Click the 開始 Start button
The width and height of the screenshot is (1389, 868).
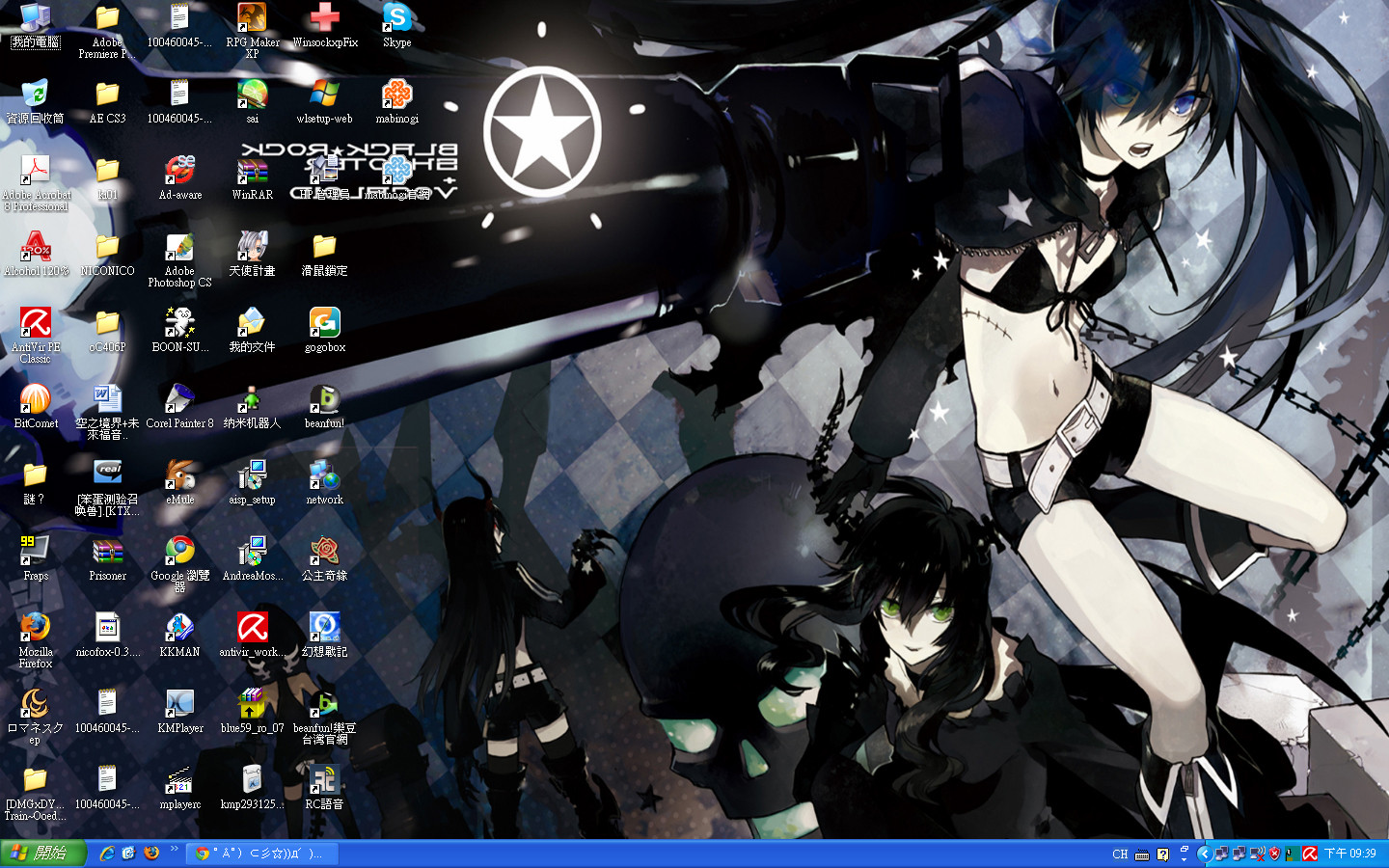click(43, 854)
